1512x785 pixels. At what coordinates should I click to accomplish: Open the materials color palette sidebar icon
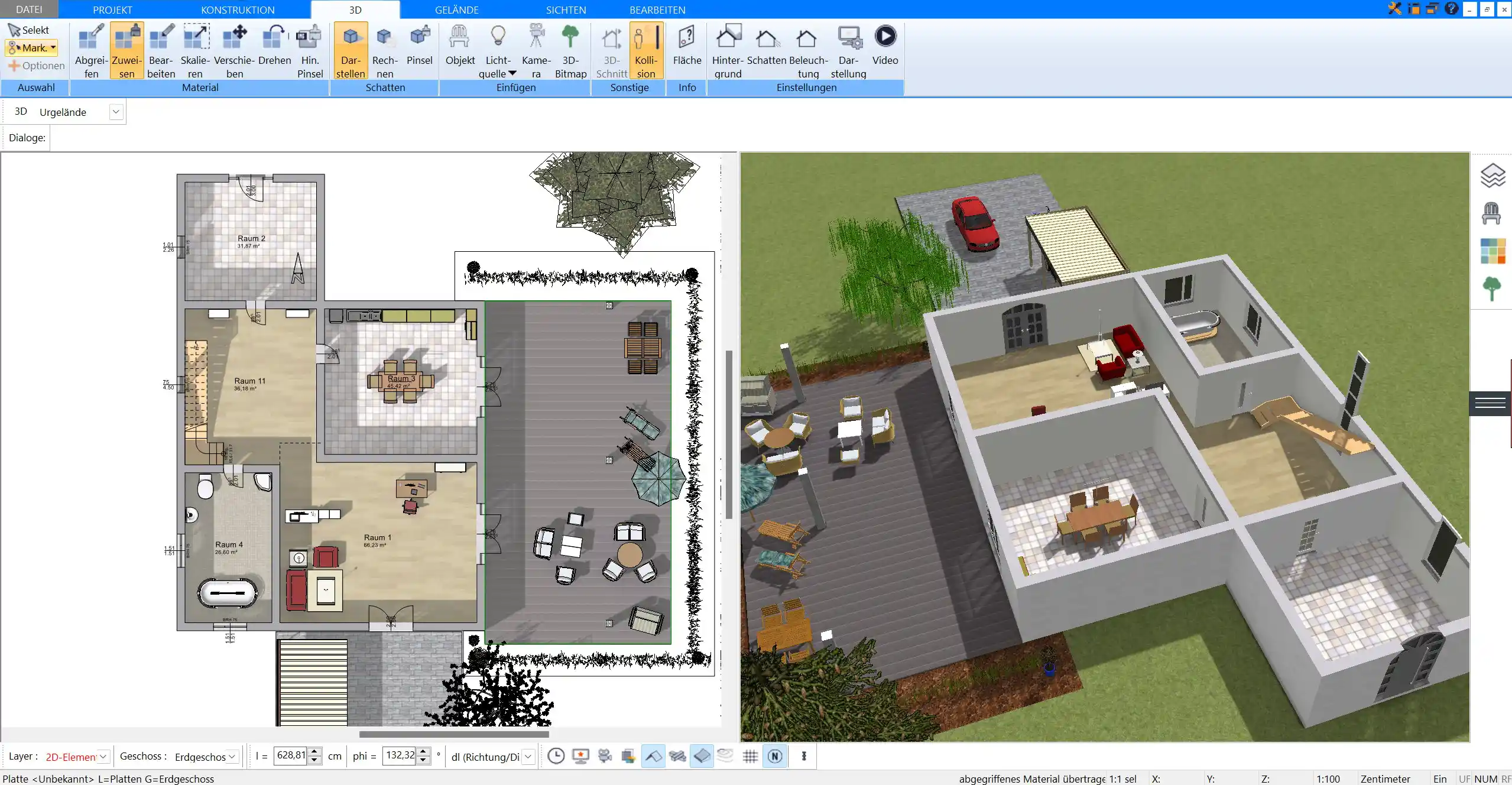[x=1492, y=251]
